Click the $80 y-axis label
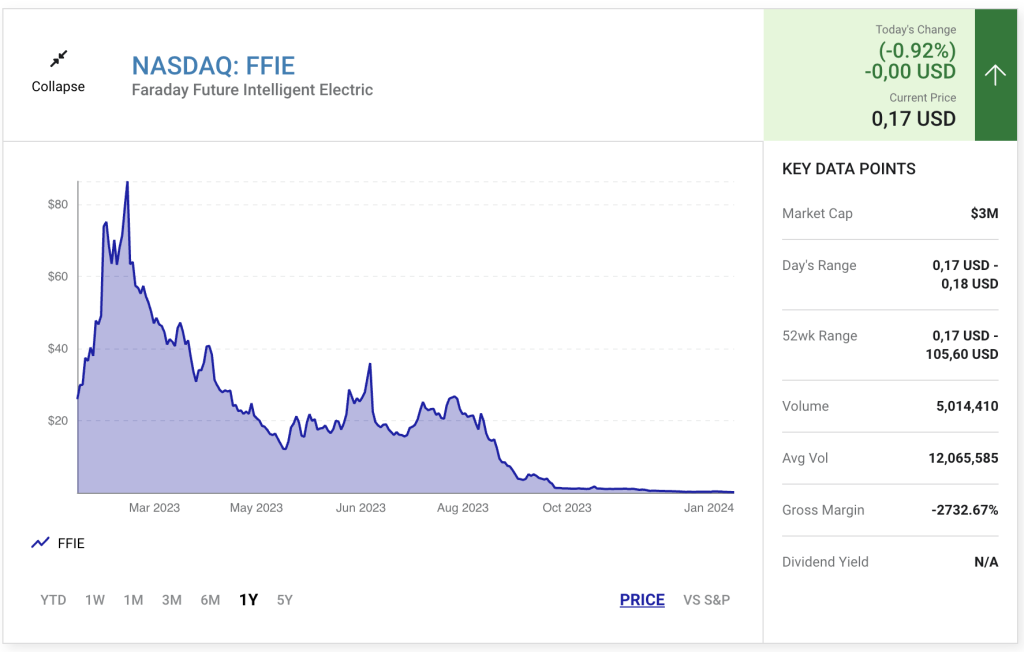The image size is (1024, 652). [x=57, y=204]
